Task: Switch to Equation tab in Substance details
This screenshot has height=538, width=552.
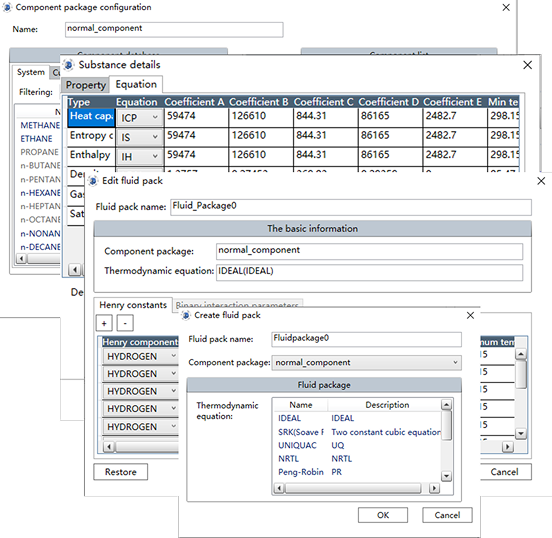Action: tap(136, 85)
